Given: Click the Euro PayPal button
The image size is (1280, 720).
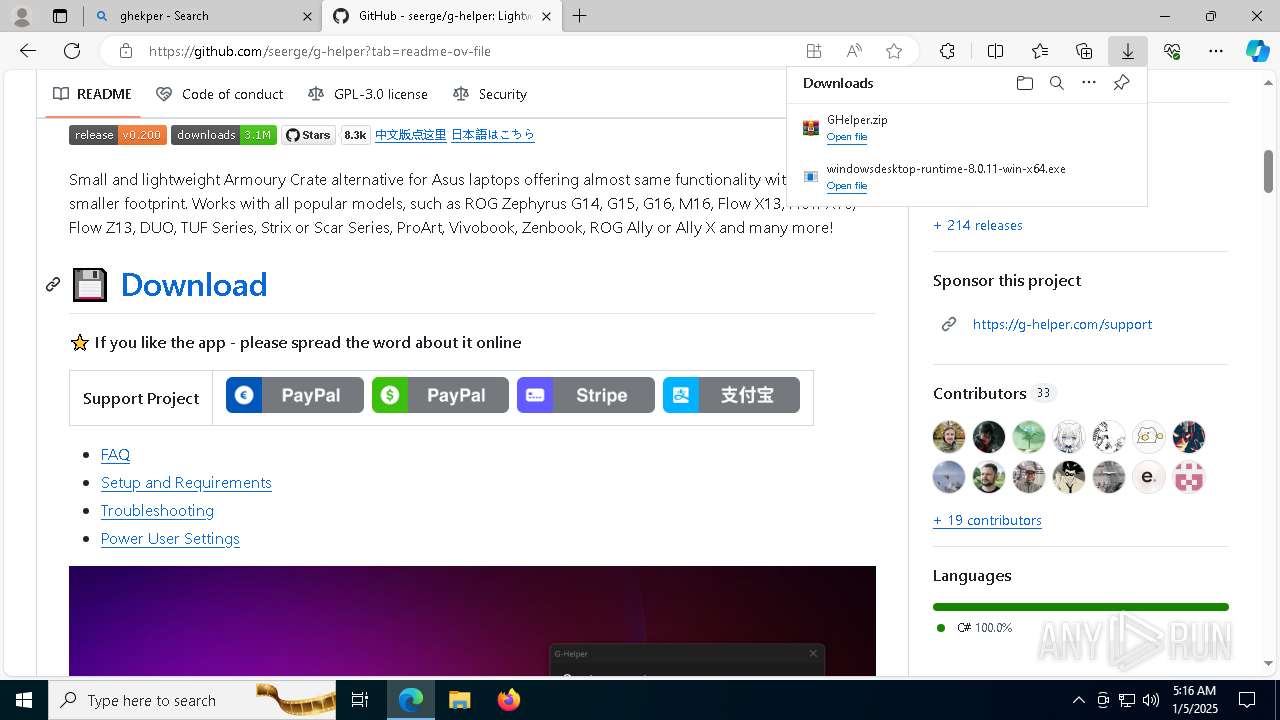Looking at the screenshot, I should pos(295,395).
